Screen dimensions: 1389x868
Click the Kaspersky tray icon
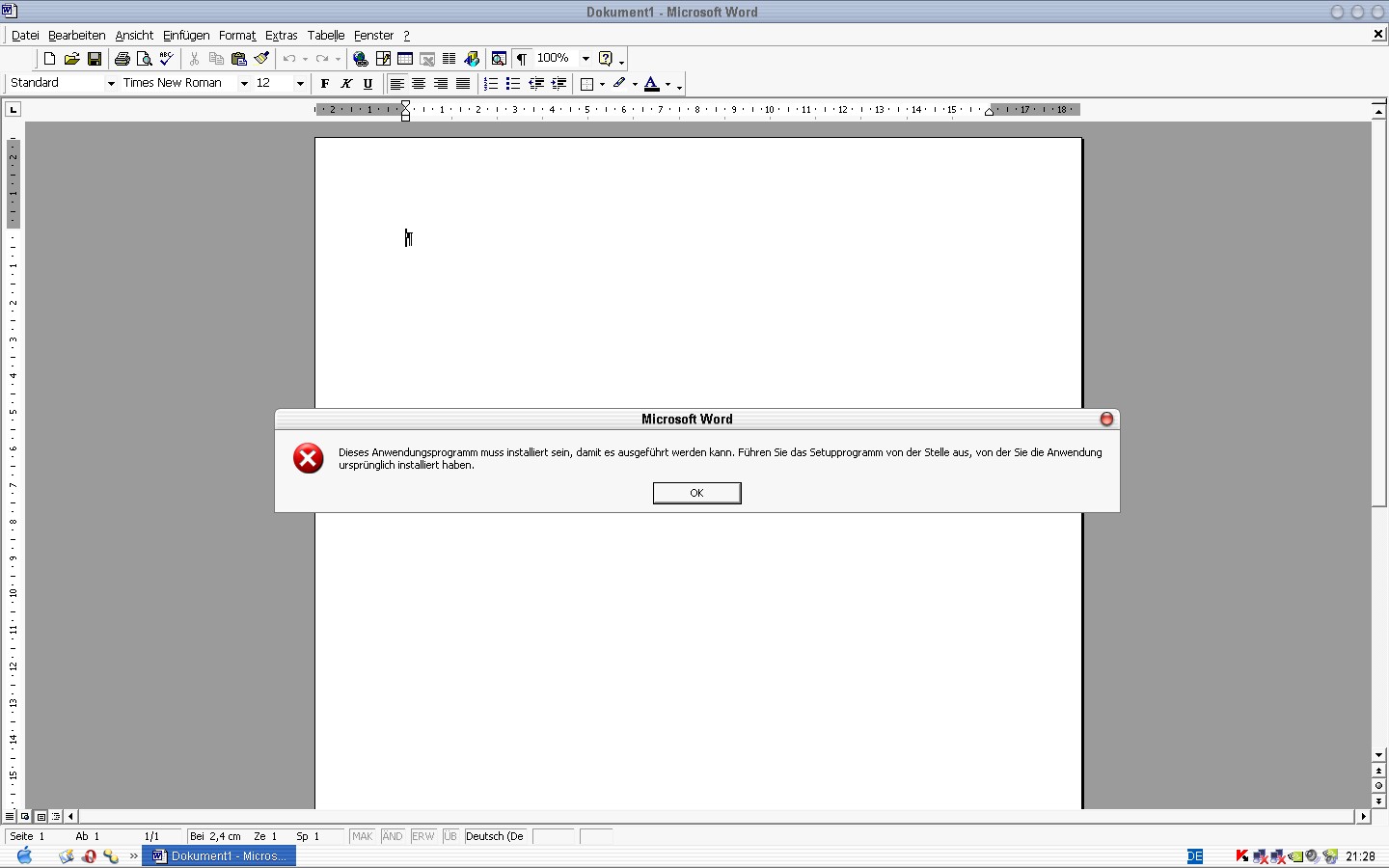pos(1242,855)
